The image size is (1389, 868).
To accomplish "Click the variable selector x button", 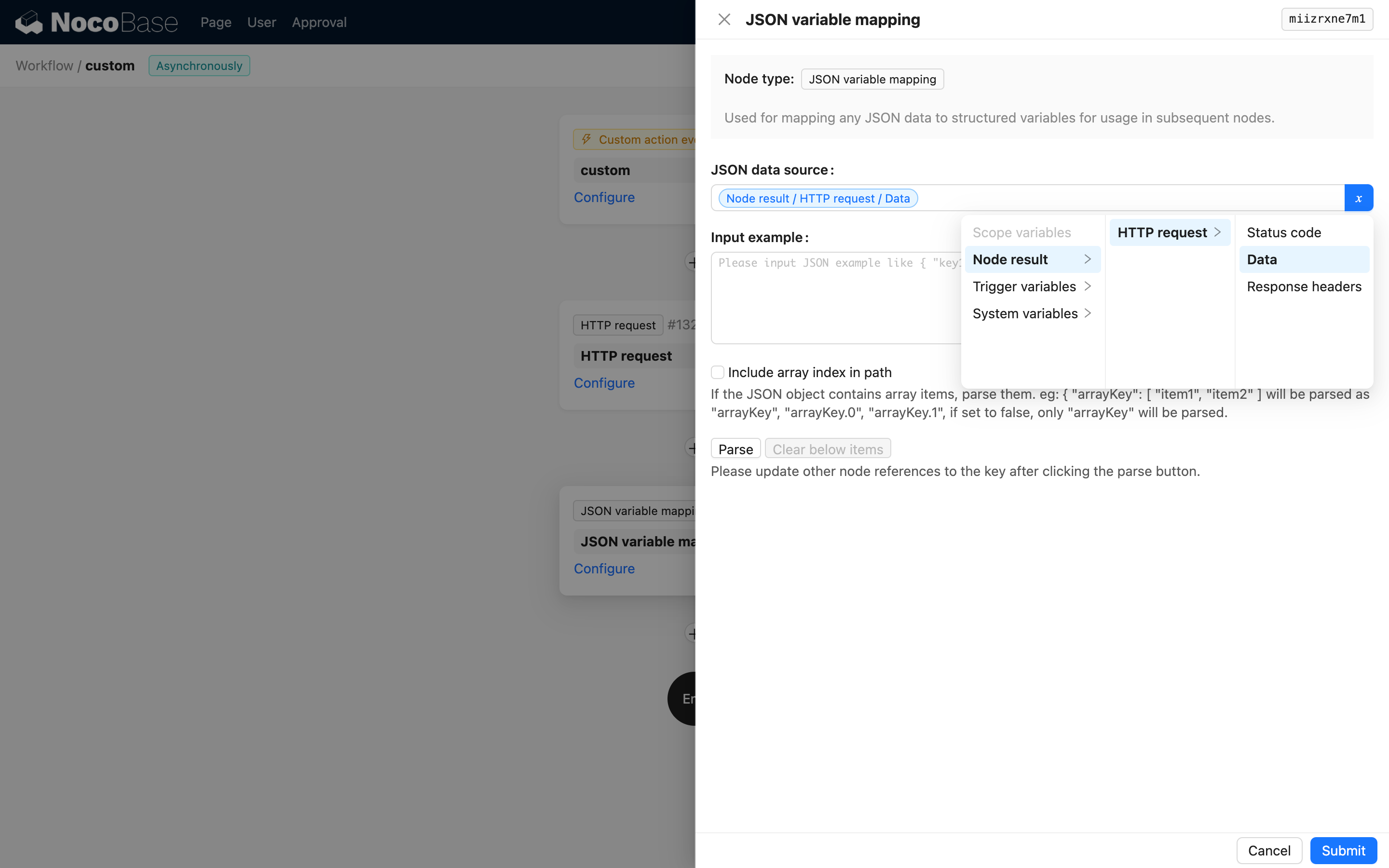I will click(1358, 198).
